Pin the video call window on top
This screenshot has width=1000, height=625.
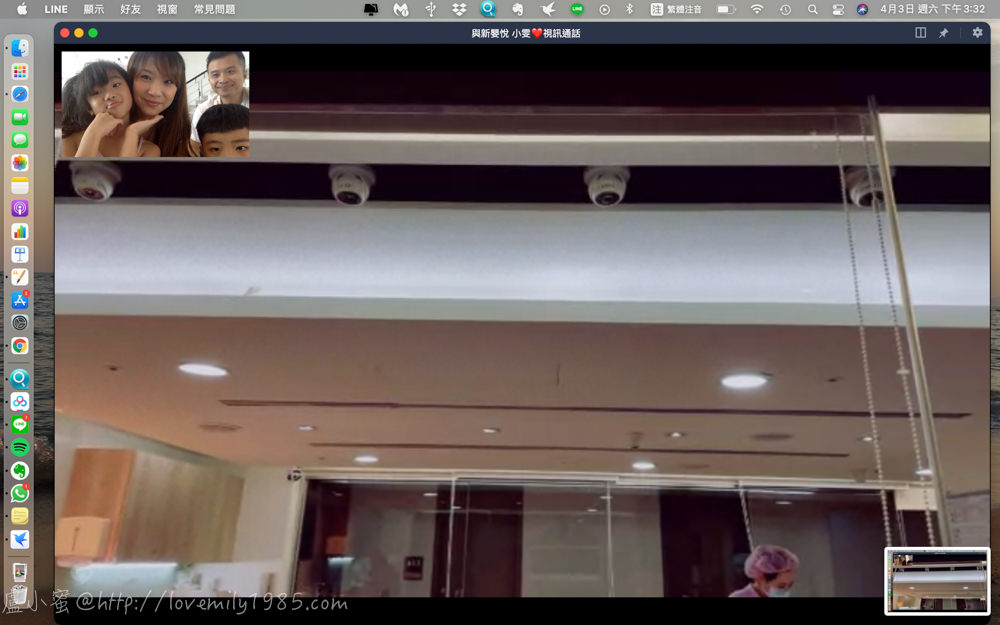pos(943,33)
